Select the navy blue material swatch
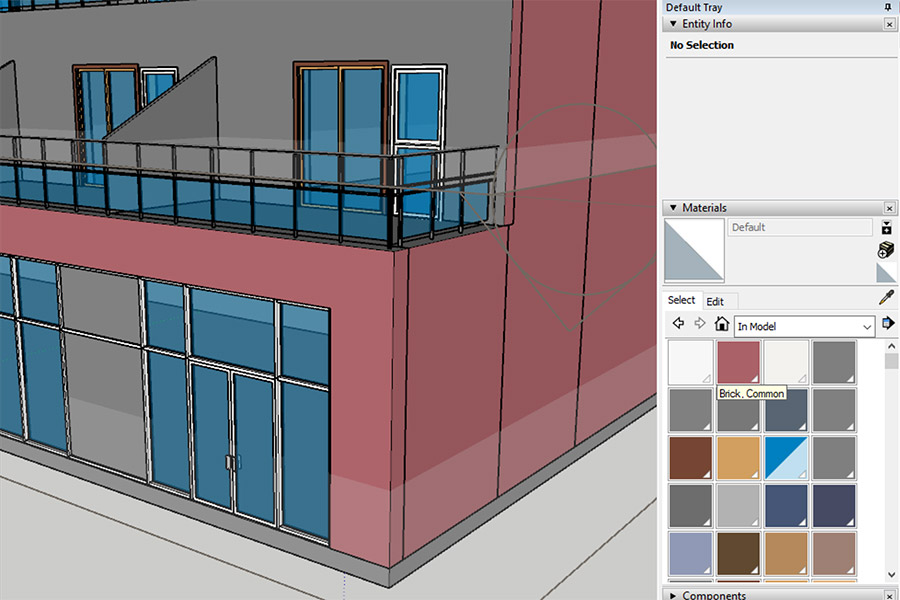 tap(786, 505)
